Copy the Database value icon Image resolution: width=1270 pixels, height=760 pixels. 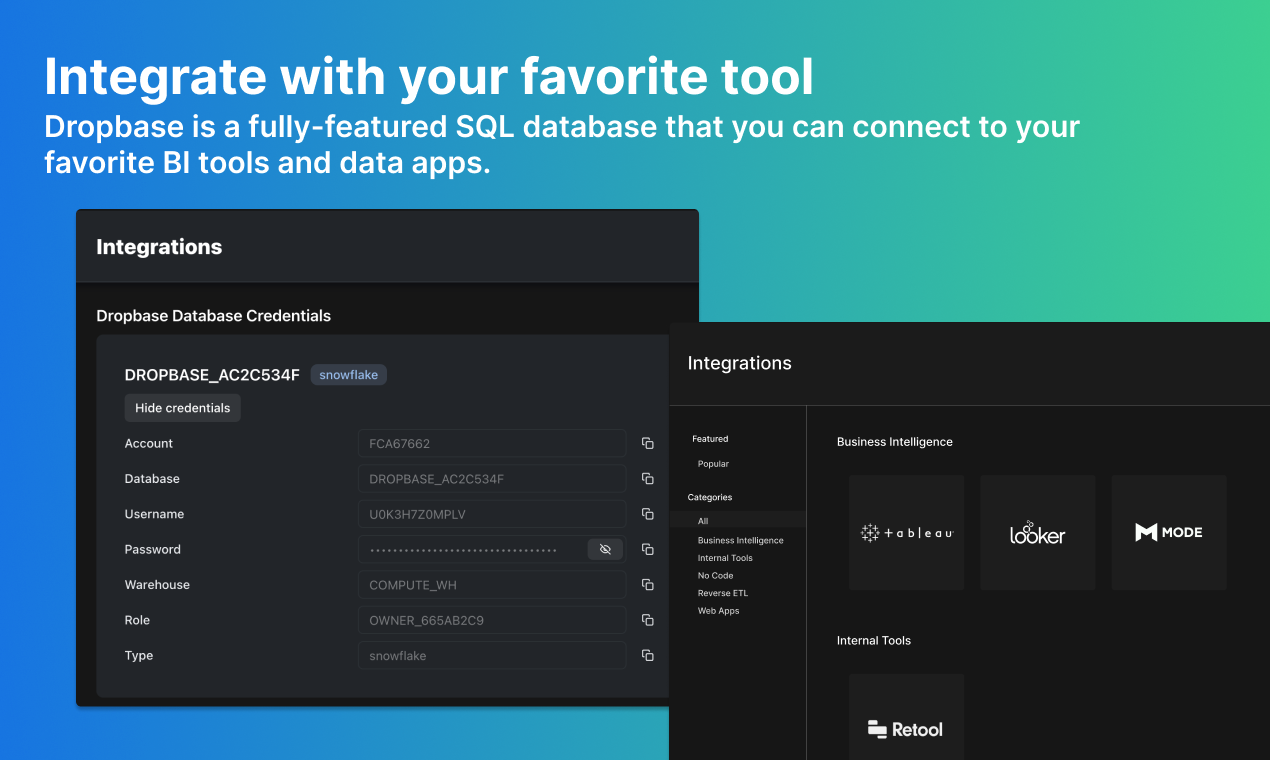648,479
